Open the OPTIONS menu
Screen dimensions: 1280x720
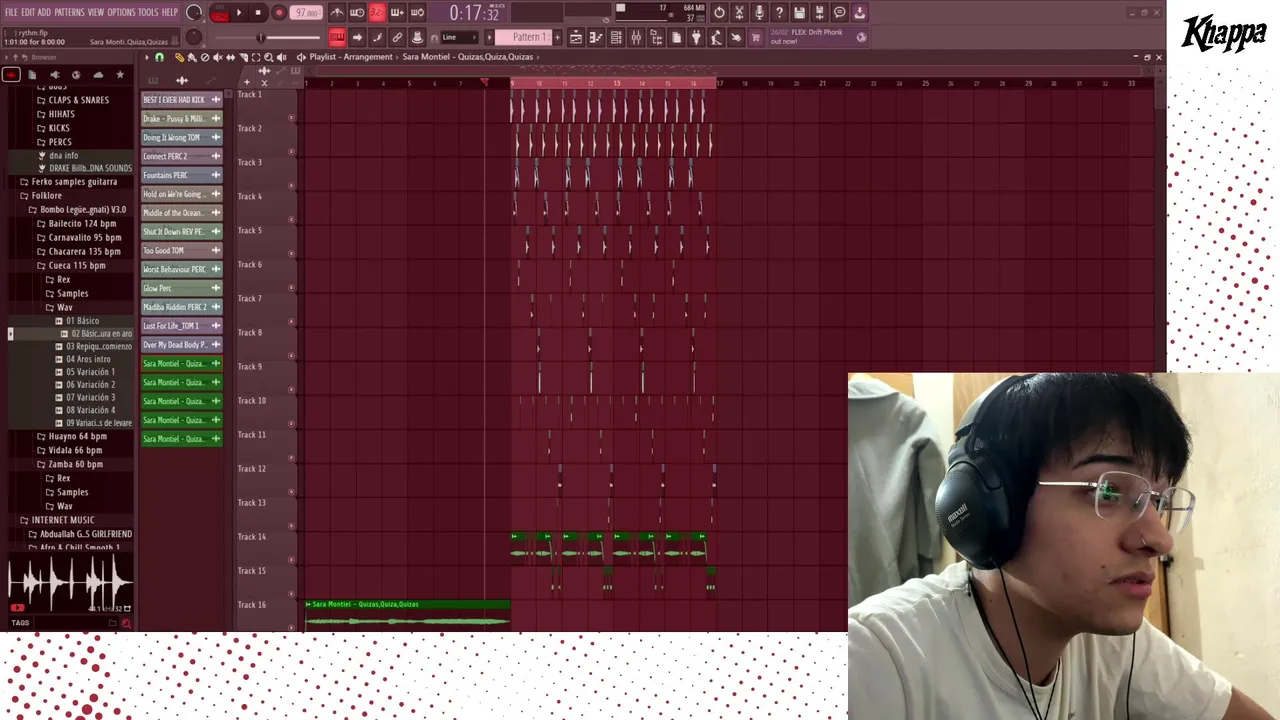click(x=121, y=12)
